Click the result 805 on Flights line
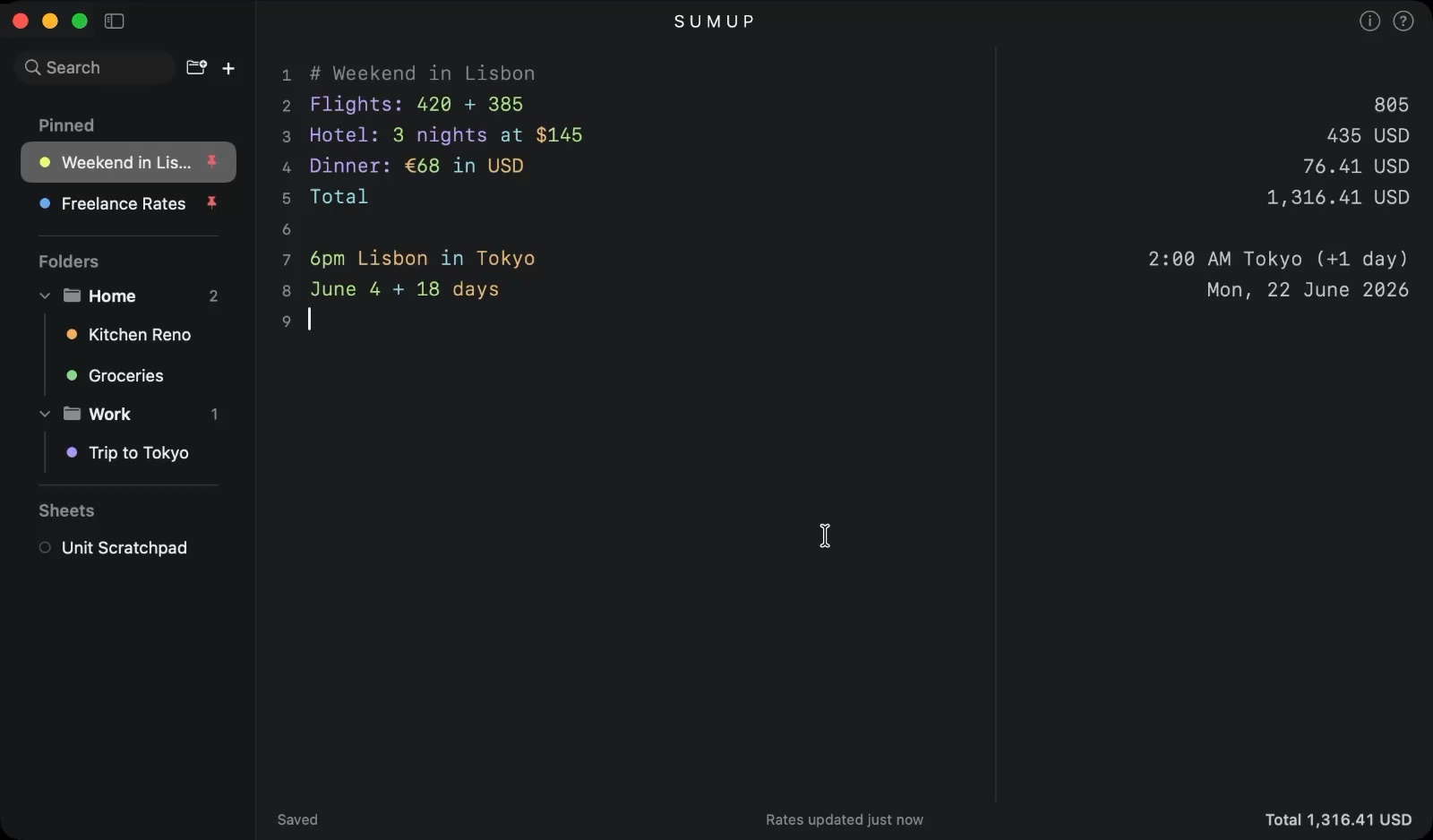Screen dimensions: 1433x840 click(1391, 105)
